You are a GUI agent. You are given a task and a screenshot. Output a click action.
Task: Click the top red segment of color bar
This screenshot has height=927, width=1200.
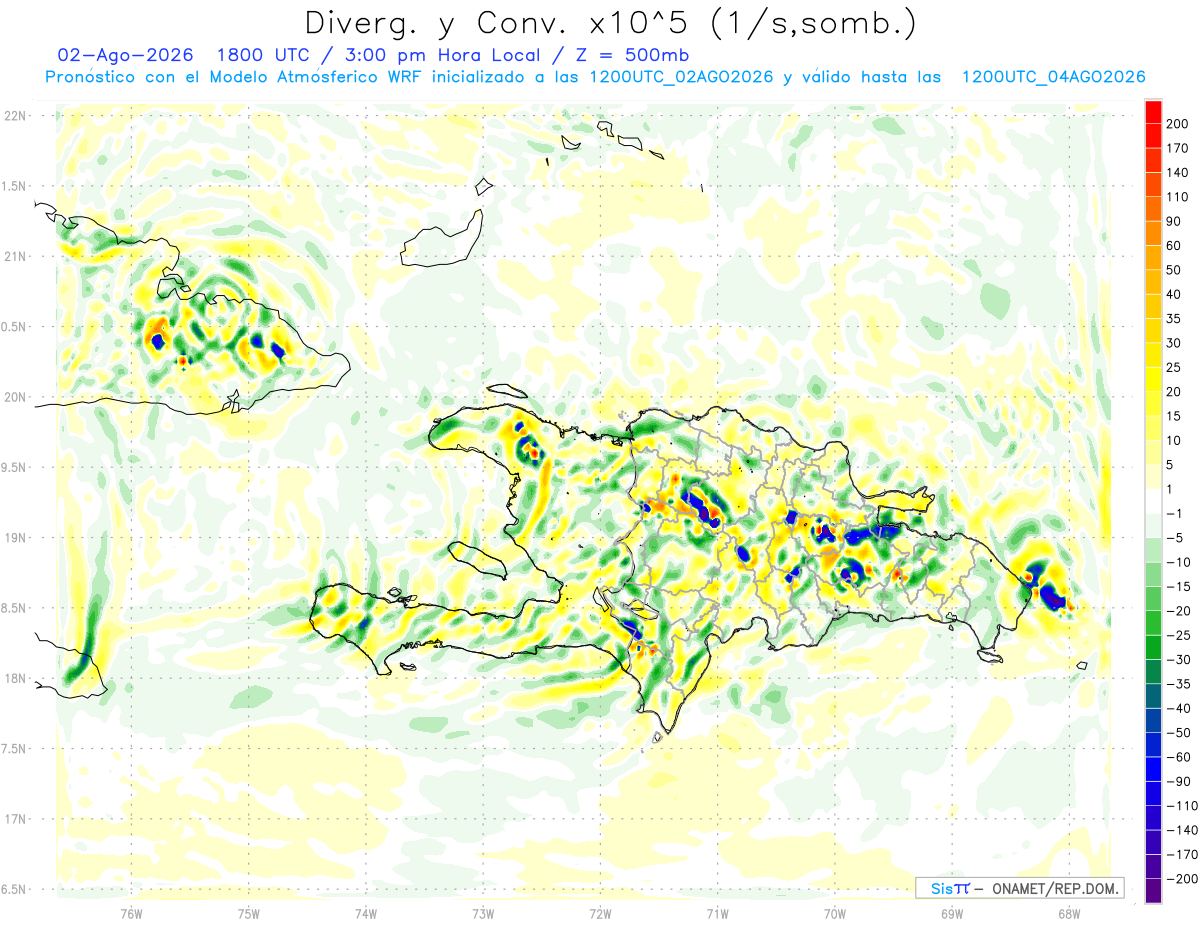click(x=1153, y=111)
